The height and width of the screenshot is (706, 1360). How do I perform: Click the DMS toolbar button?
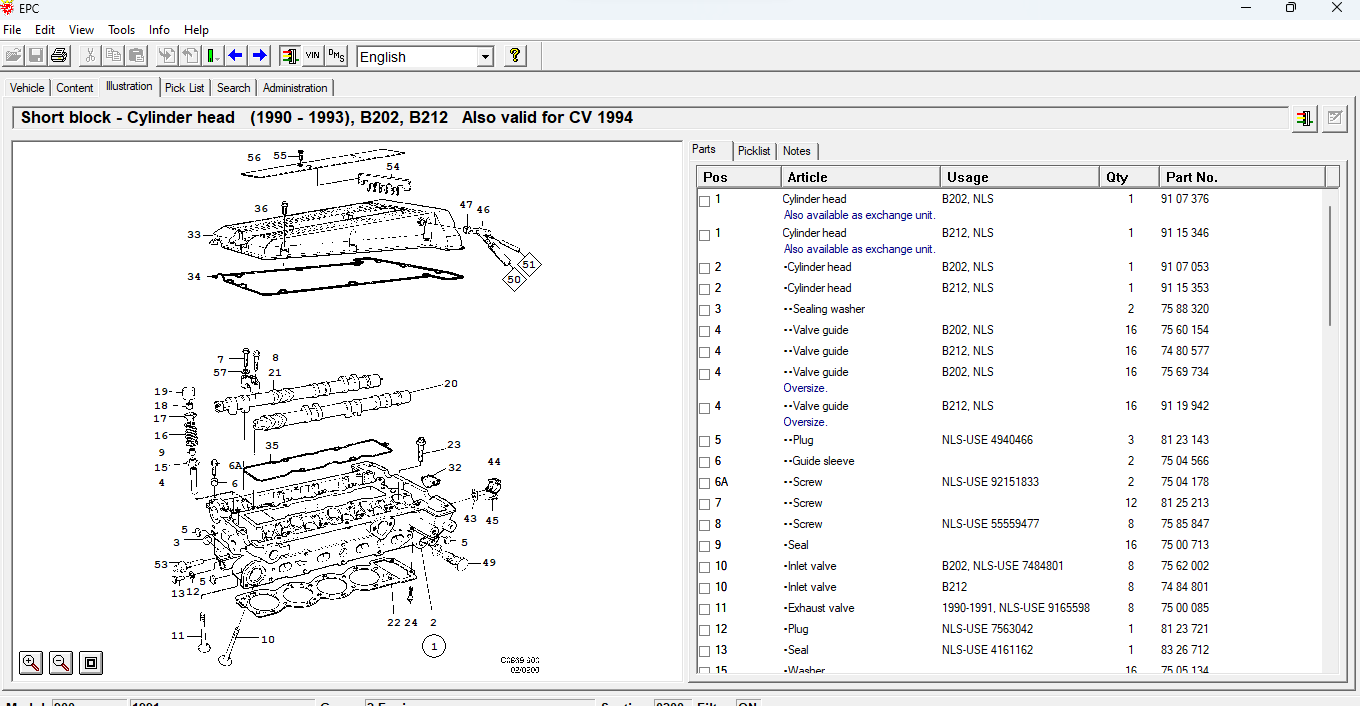pos(336,56)
